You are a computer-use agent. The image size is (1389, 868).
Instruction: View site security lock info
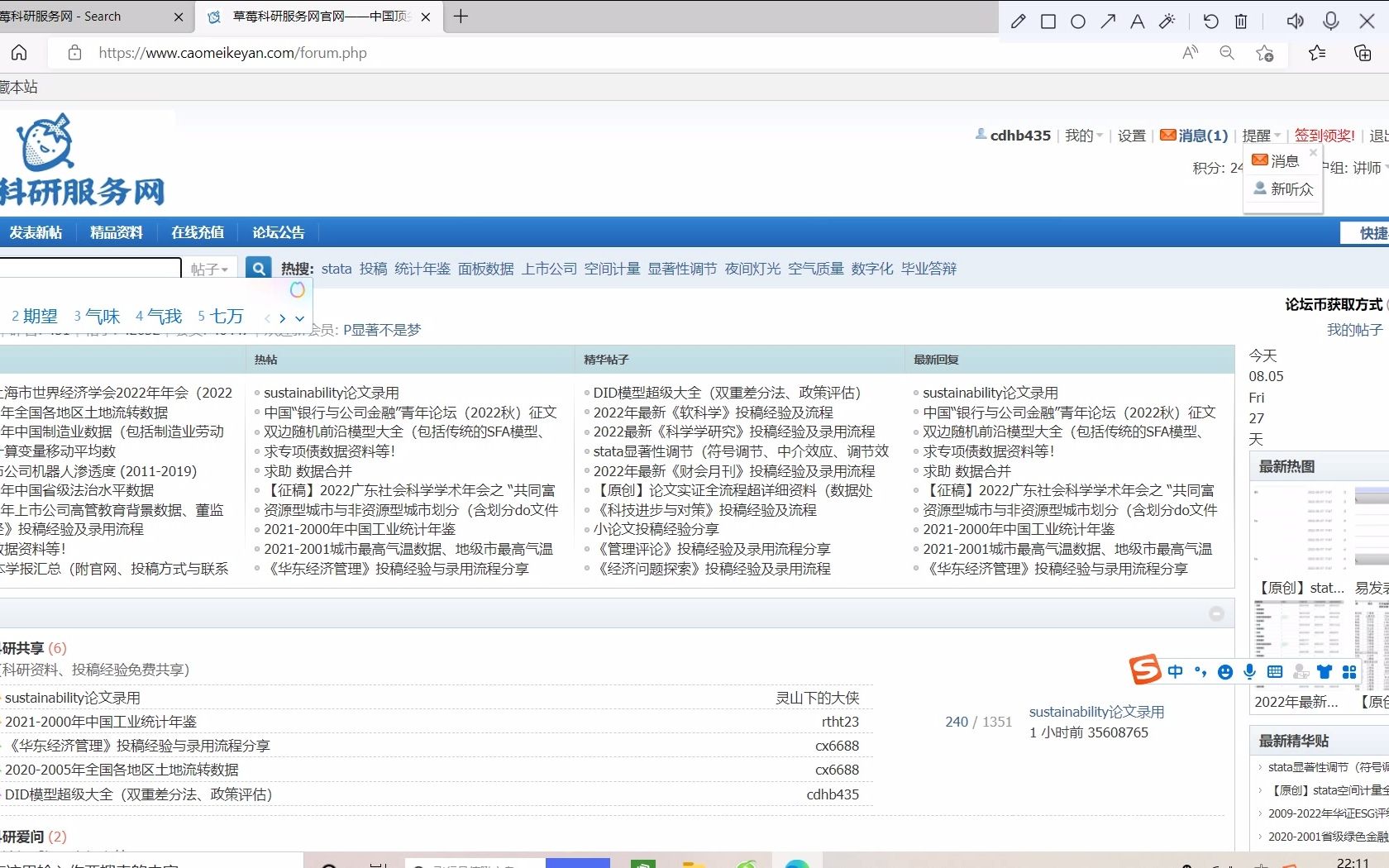coord(74,53)
